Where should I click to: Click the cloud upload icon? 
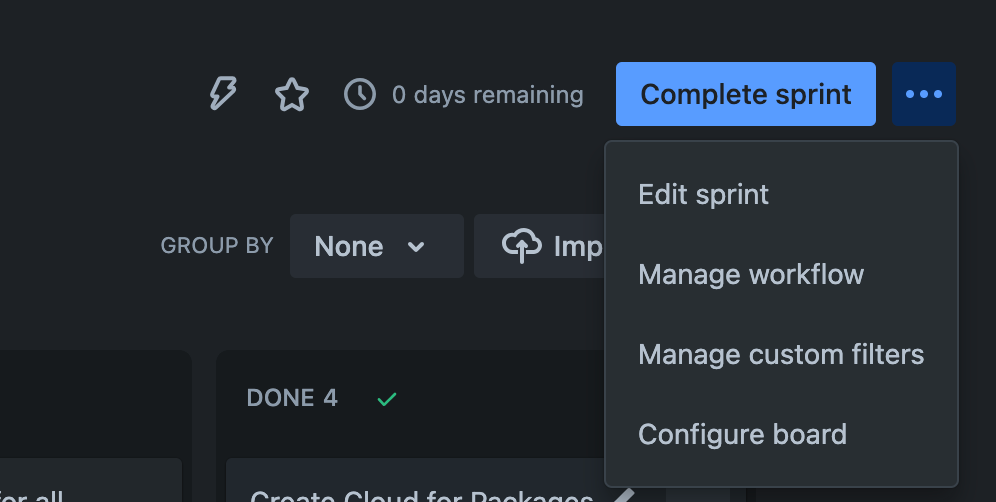[522, 245]
